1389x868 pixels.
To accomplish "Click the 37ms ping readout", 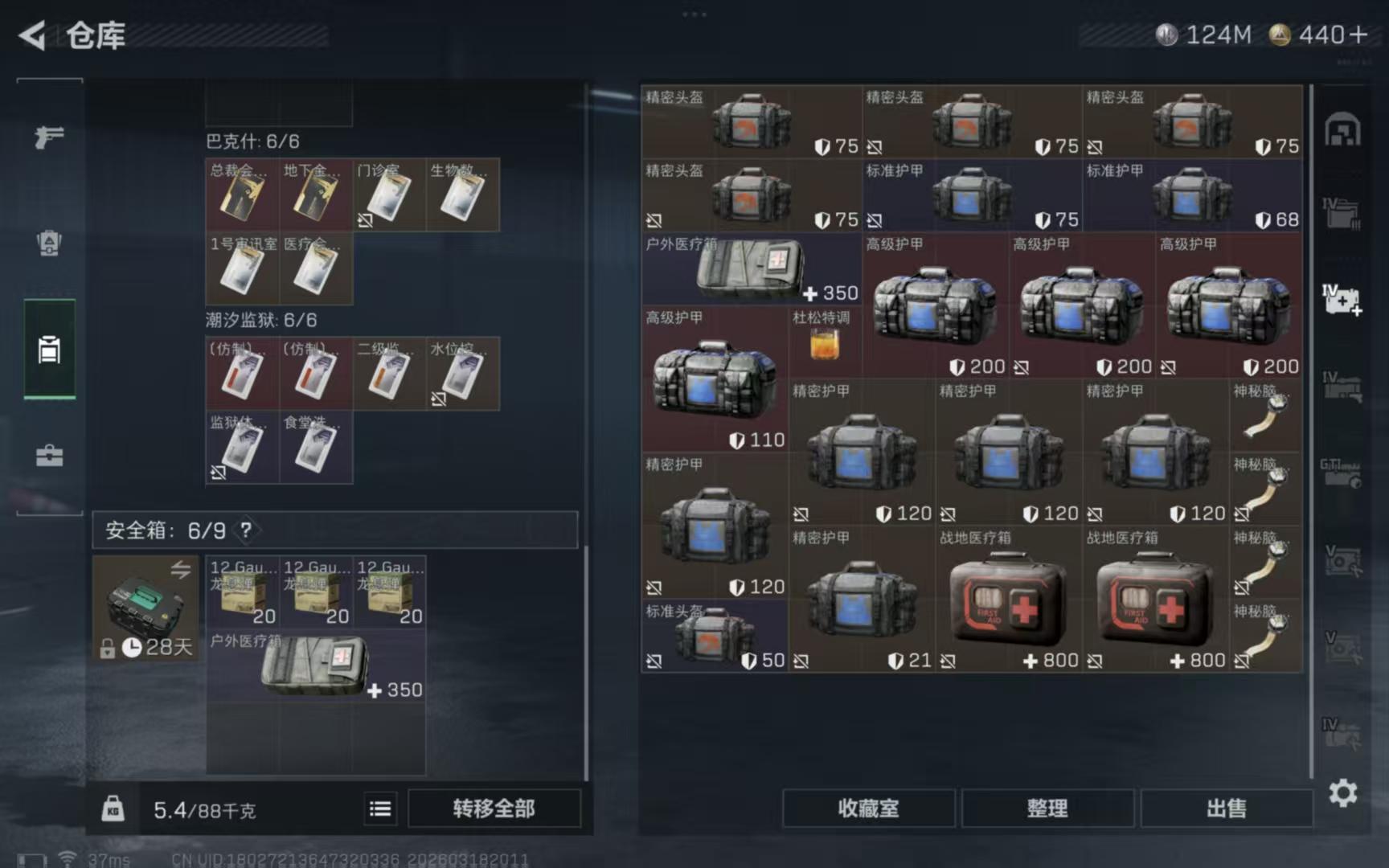I will click(x=109, y=860).
